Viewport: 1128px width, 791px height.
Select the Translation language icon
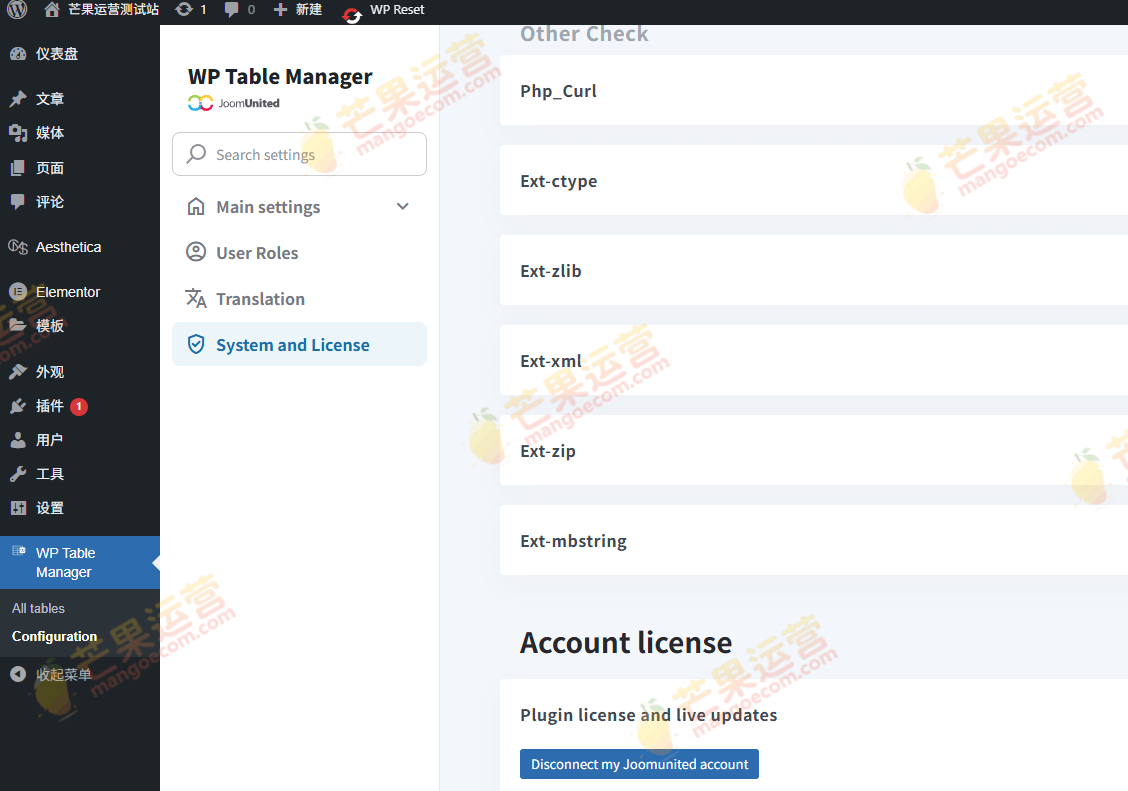(x=196, y=298)
